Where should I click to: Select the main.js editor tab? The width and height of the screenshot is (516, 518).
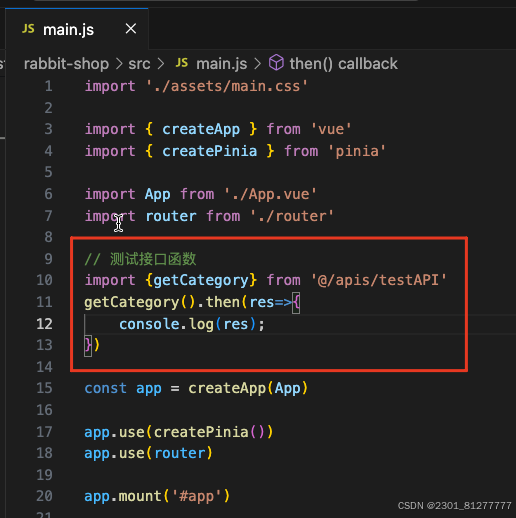tap(77, 29)
